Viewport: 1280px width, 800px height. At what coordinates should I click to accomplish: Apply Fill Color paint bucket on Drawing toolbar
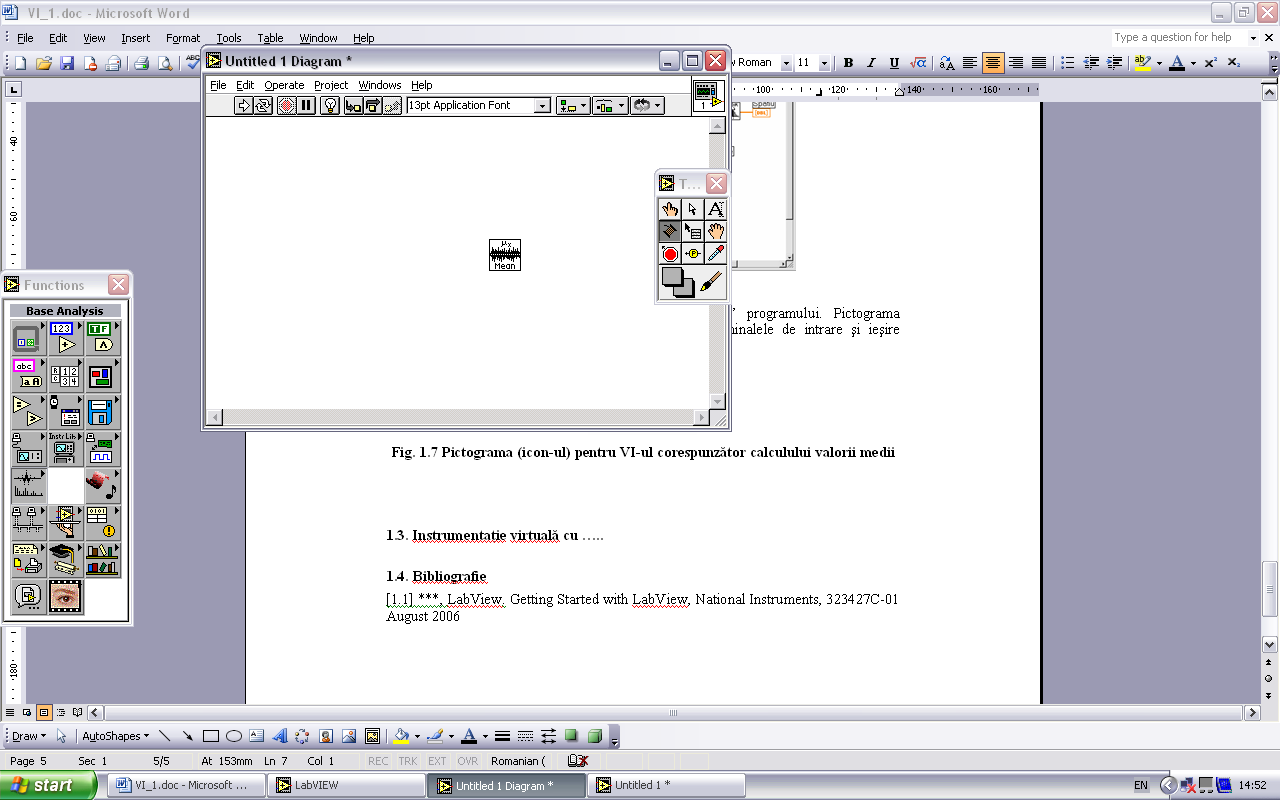click(x=401, y=736)
